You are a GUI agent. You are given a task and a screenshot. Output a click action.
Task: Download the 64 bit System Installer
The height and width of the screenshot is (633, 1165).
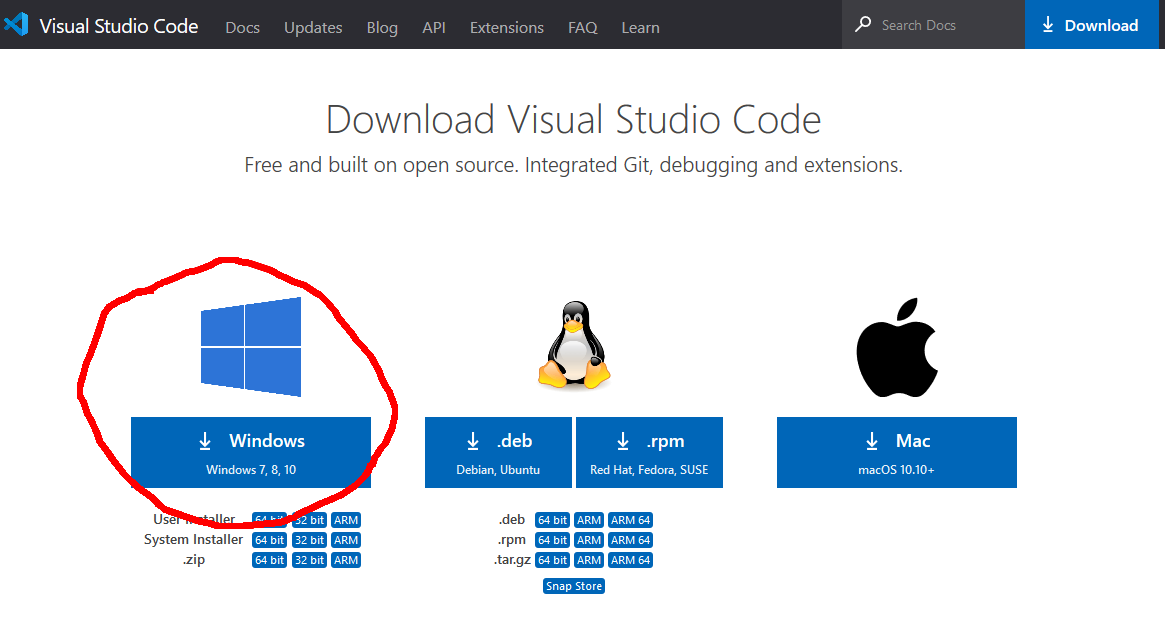269,539
